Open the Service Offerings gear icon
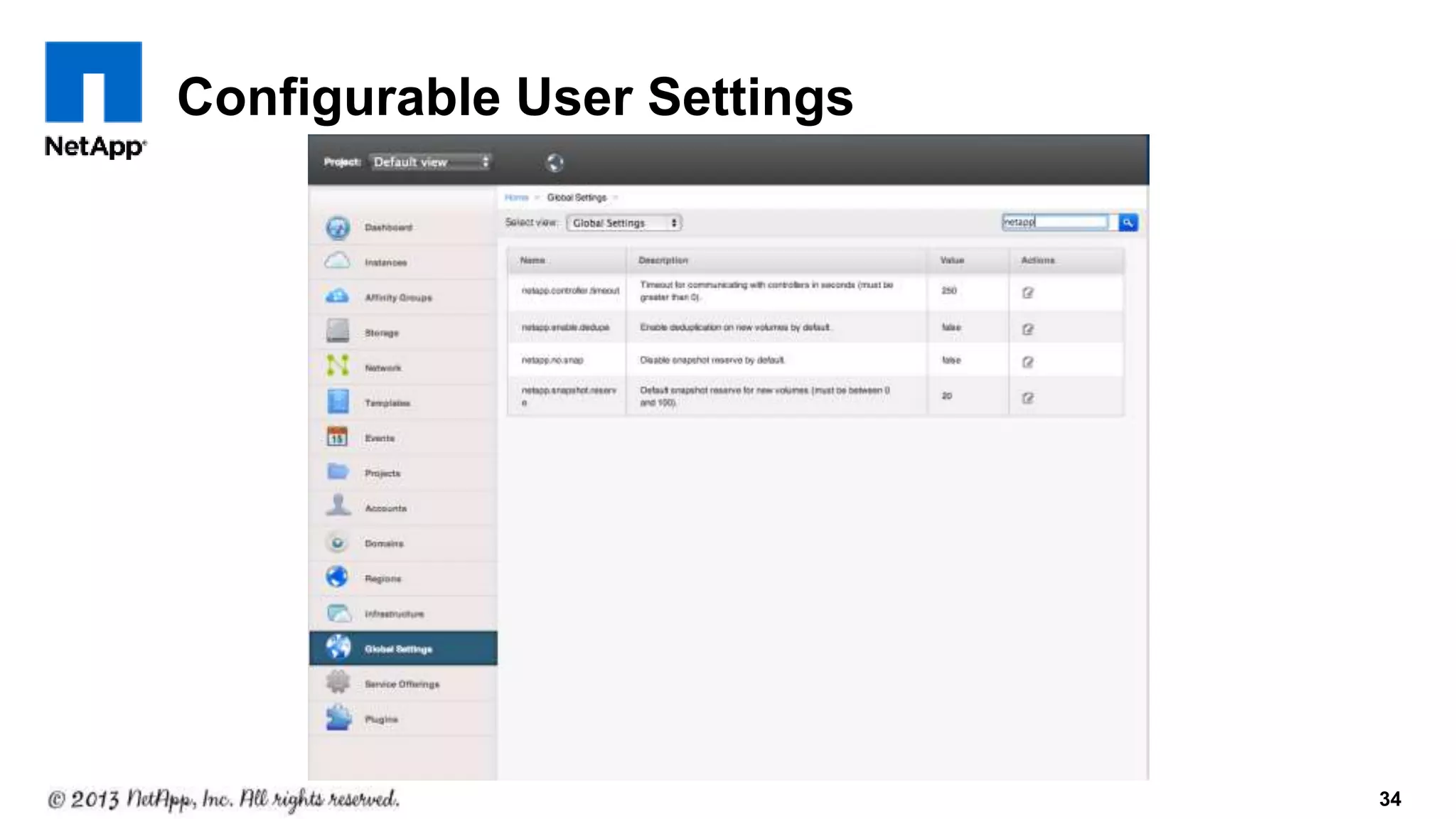The width and height of the screenshot is (1456, 819). [x=338, y=682]
